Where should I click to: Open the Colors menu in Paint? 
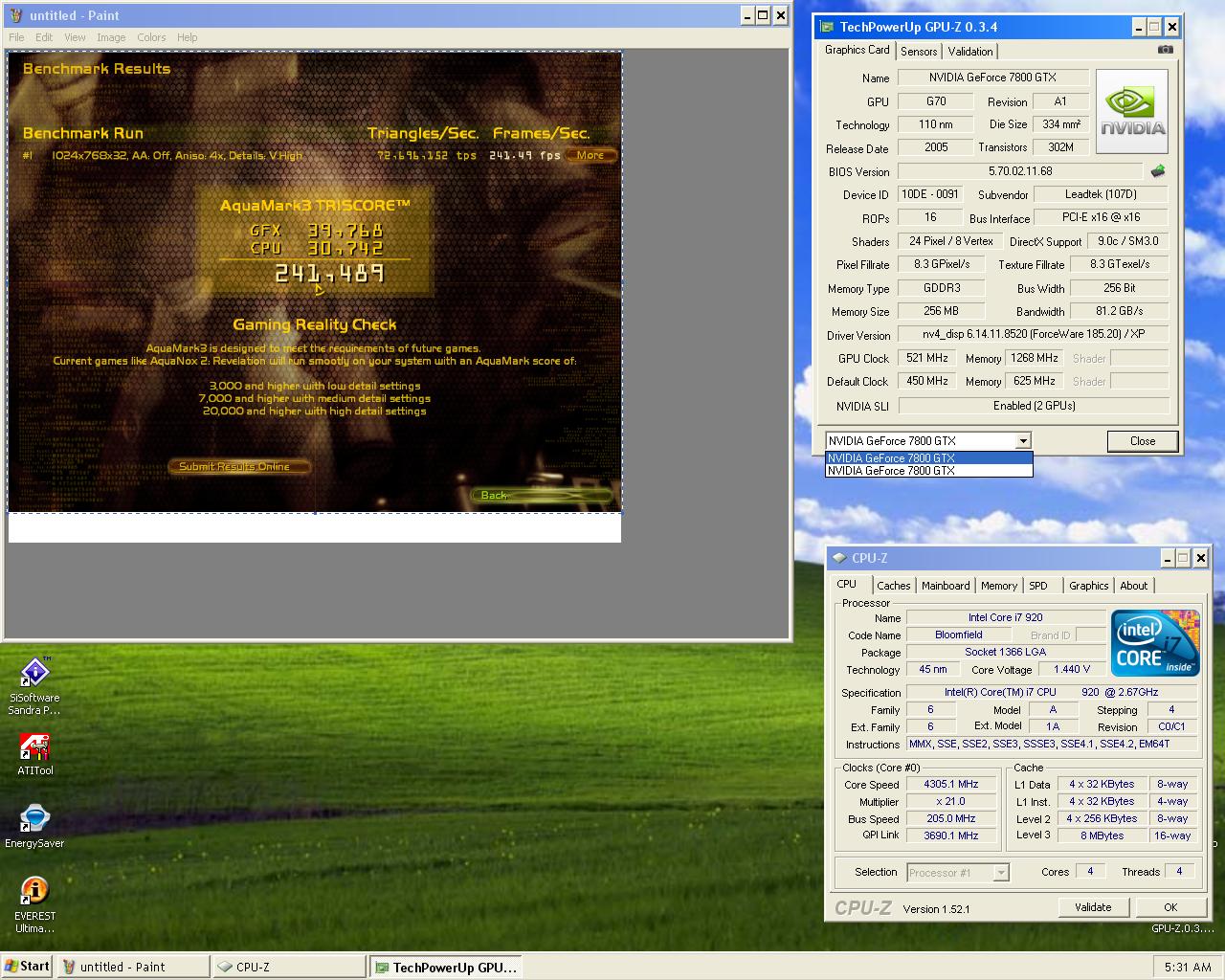pos(151,37)
